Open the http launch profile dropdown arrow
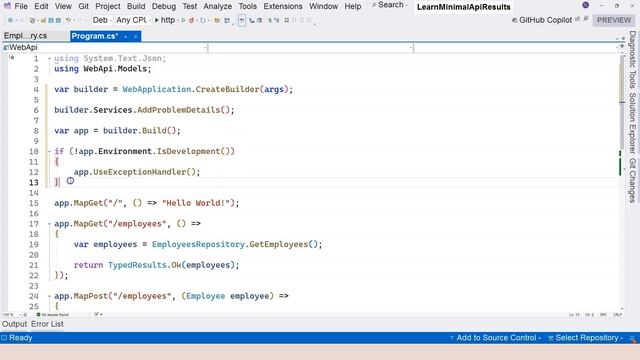640x360 pixels. [x=177, y=20]
